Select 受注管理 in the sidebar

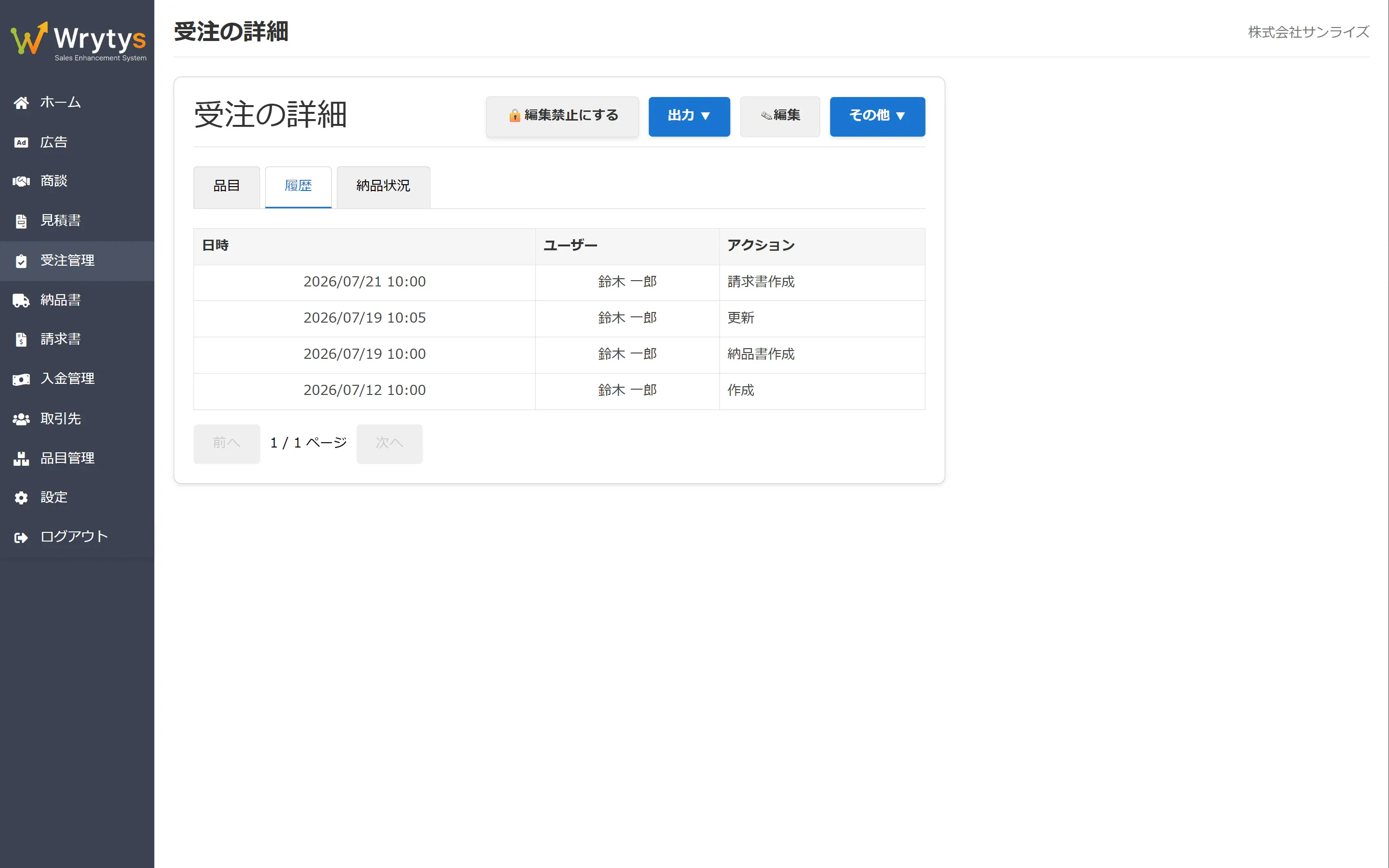click(x=77, y=260)
